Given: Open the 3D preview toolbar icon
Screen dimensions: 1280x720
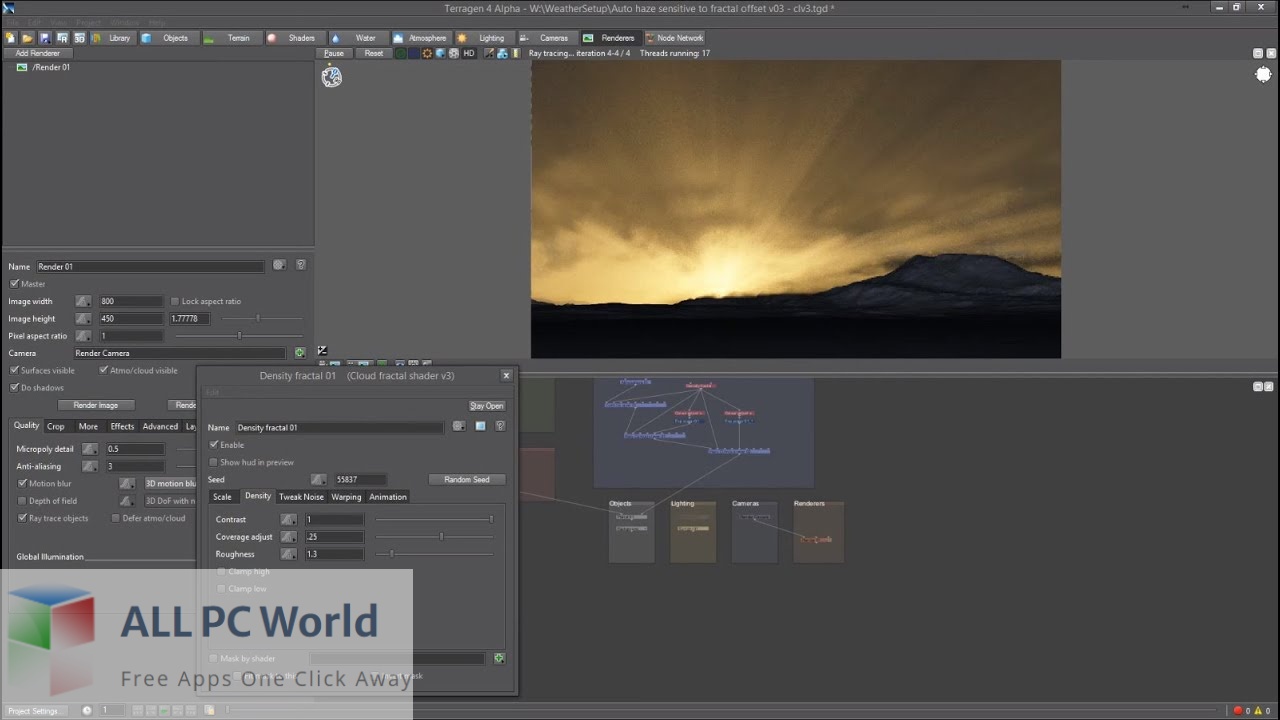Looking at the screenshot, I should tap(79, 38).
